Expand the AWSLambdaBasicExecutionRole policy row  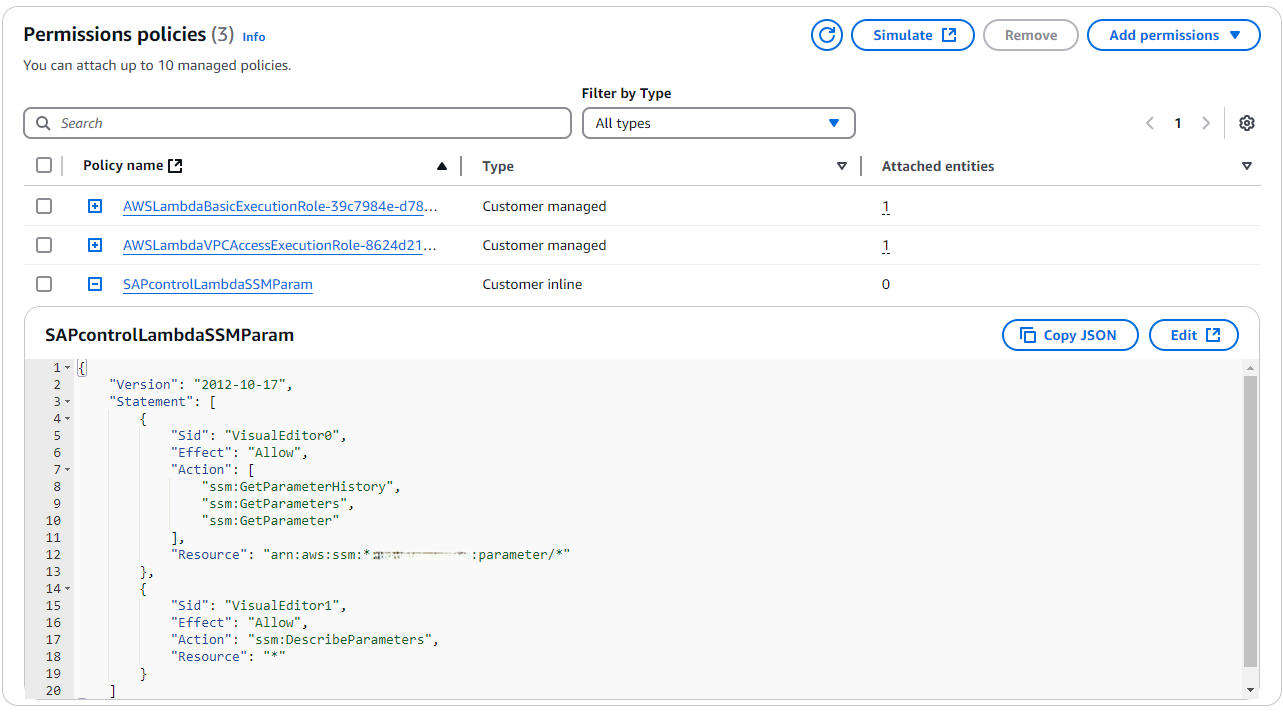(95, 206)
